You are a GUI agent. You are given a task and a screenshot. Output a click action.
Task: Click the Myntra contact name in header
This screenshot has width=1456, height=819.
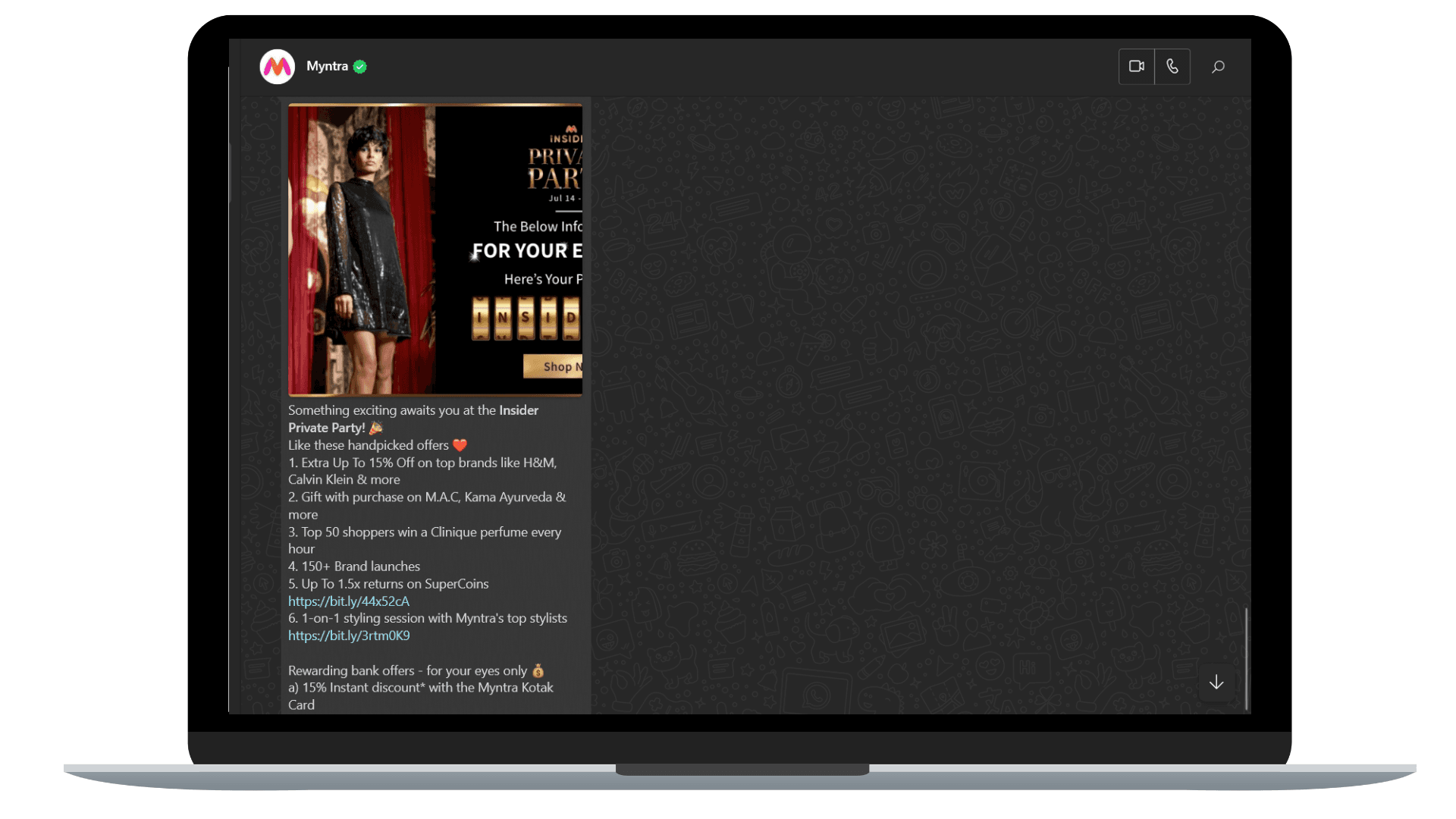point(327,67)
